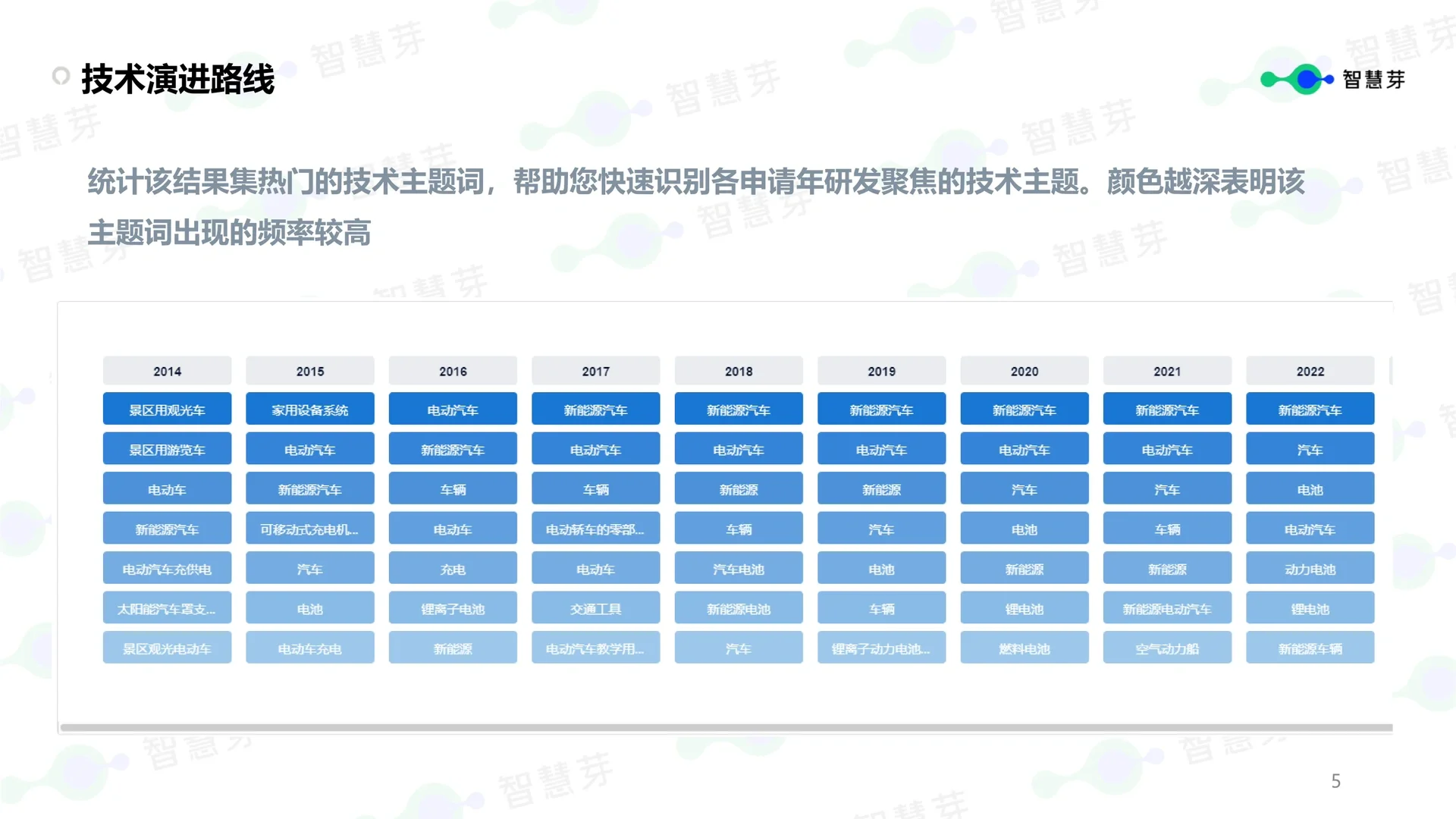Expand the truncated 太阳能汽车罩支... tile under 2014
Image resolution: width=1456 pixels, height=819 pixels.
click(x=167, y=607)
